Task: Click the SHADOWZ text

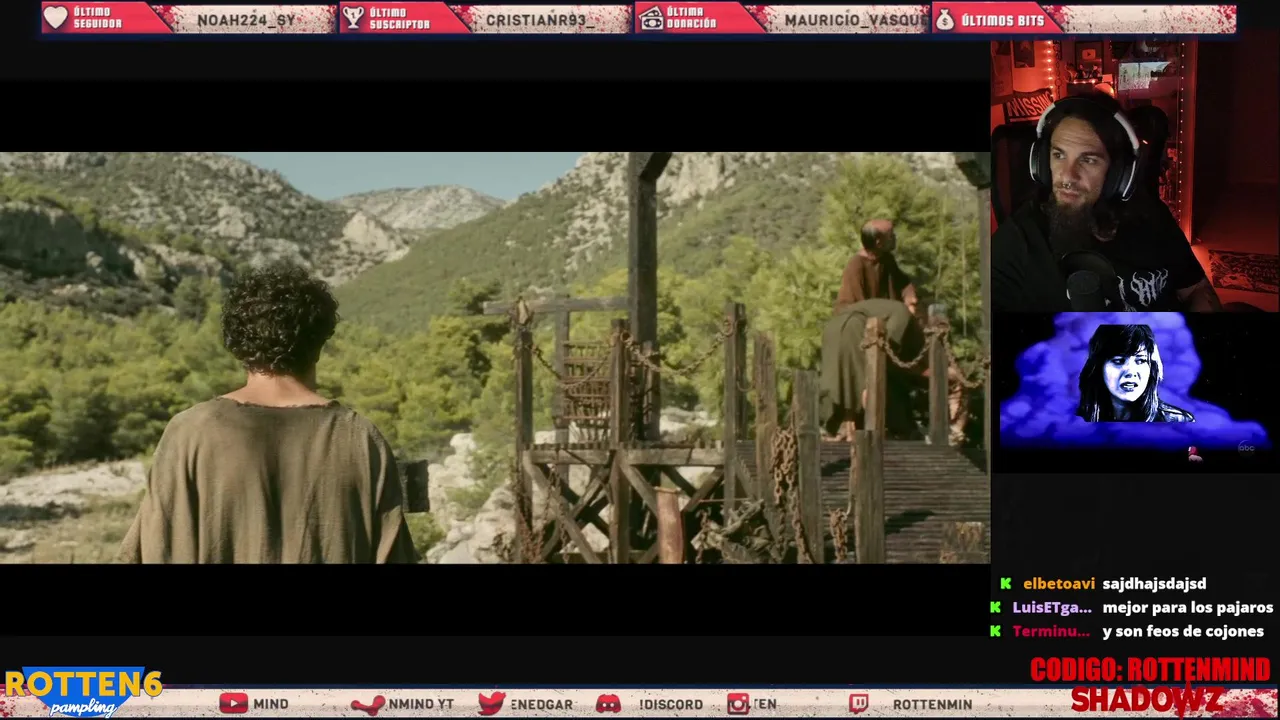Action: point(1146,700)
